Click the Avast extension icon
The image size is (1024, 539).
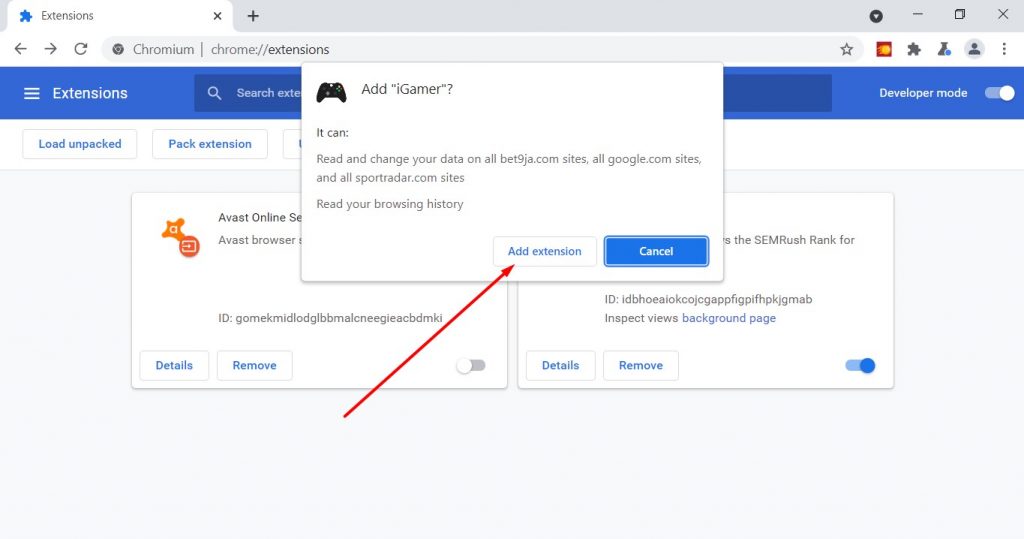tap(180, 237)
